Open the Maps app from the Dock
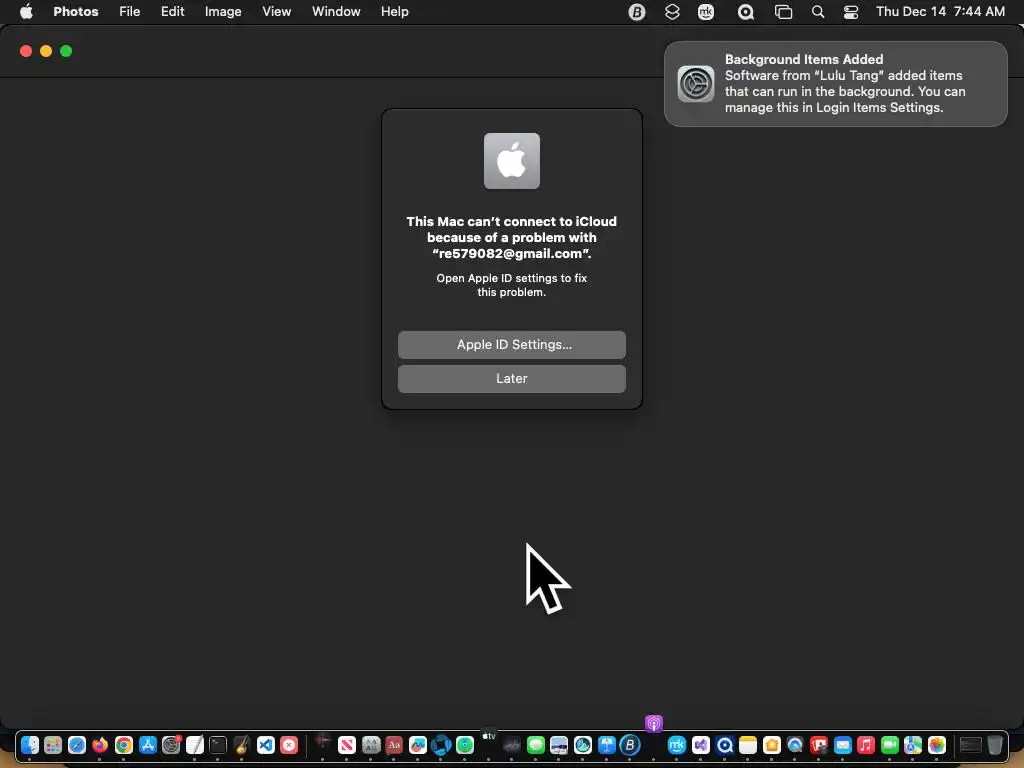The height and width of the screenshot is (768, 1024). click(x=913, y=745)
